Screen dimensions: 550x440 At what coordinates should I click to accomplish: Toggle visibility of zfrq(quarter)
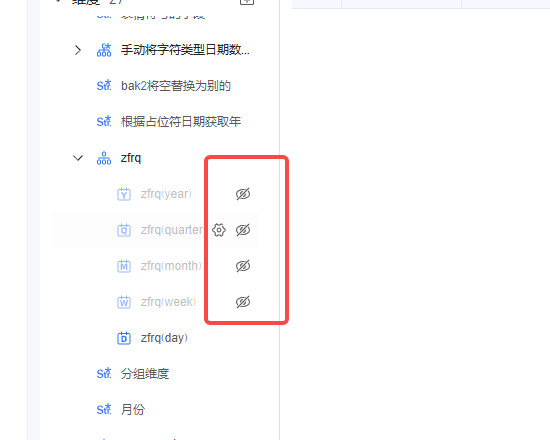pyautogui.click(x=243, y=230)
